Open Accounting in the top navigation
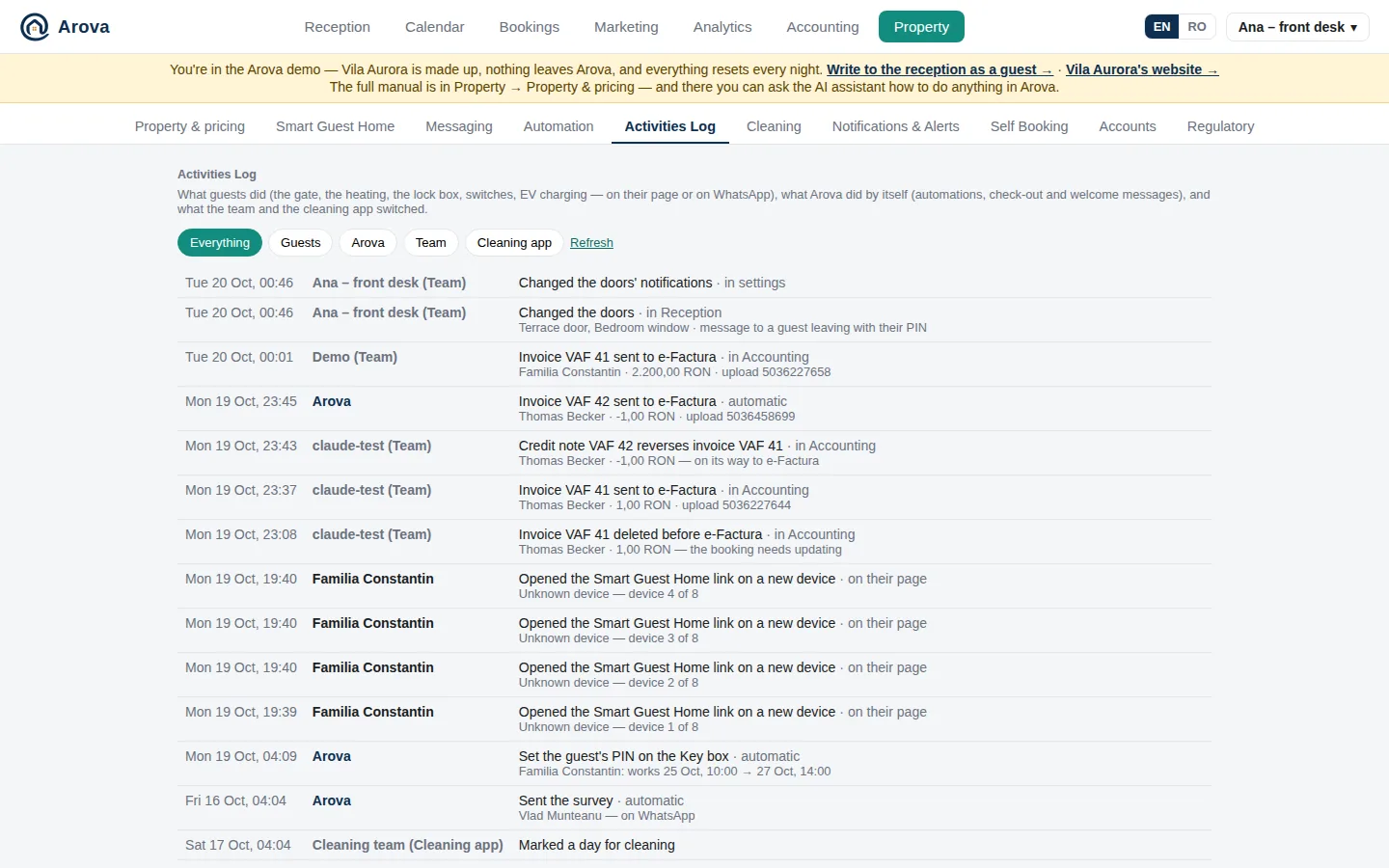The width and height of the screenshot is (1389, 868). click(x=822, y=27)
